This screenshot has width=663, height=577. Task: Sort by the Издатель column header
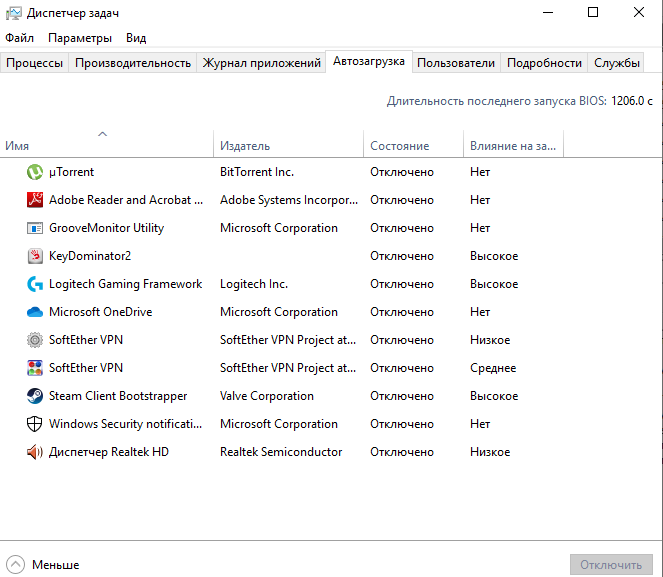tap(288, 144)
